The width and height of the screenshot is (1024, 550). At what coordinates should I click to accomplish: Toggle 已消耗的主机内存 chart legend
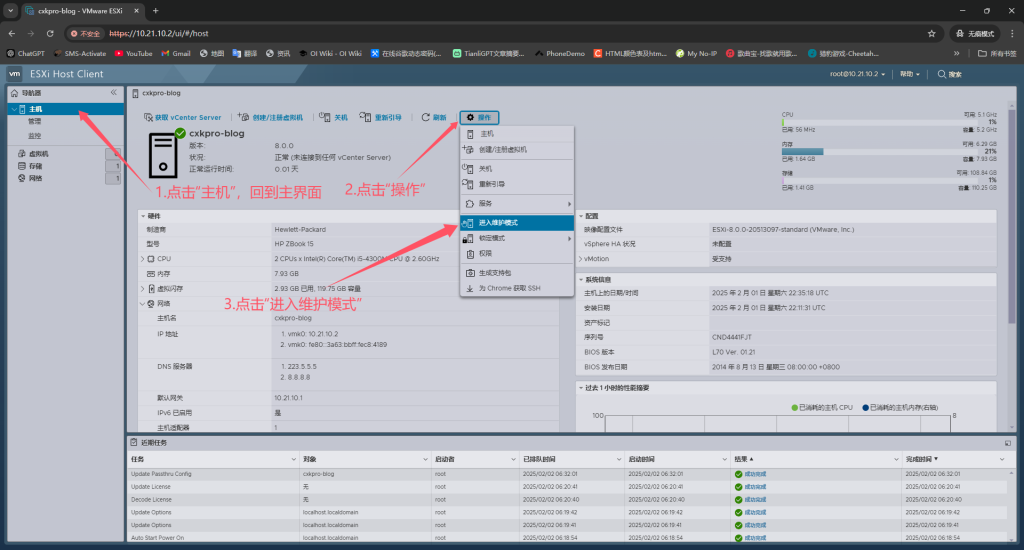[x=900, y=408]
